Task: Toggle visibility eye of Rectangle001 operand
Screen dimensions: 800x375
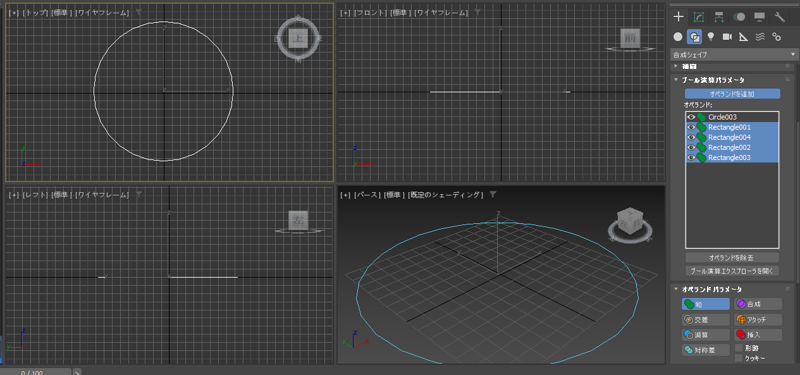Action: coord(691,127)
